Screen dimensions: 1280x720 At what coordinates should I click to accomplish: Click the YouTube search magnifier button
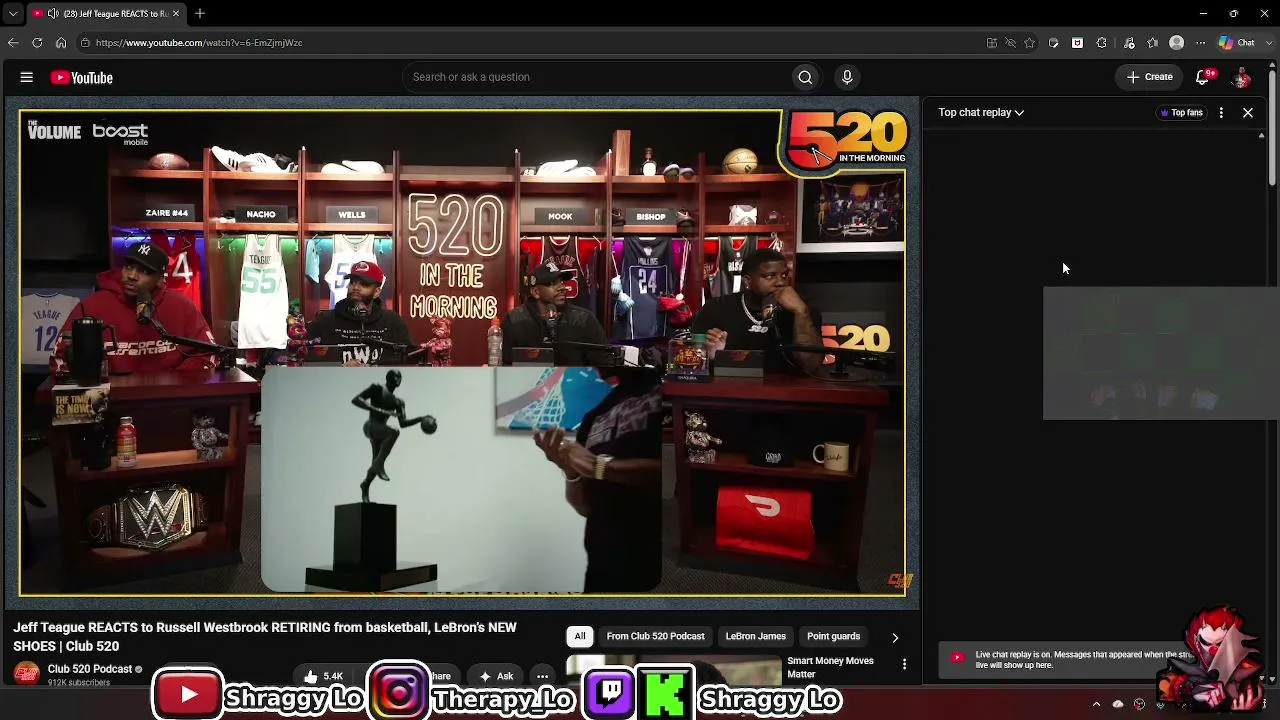click(805, 77)
